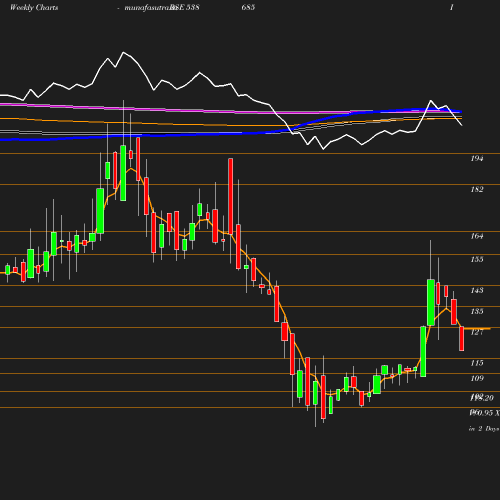Click the '685' number in header
This screenshot has height=500, width=500.
pos(248,7)
